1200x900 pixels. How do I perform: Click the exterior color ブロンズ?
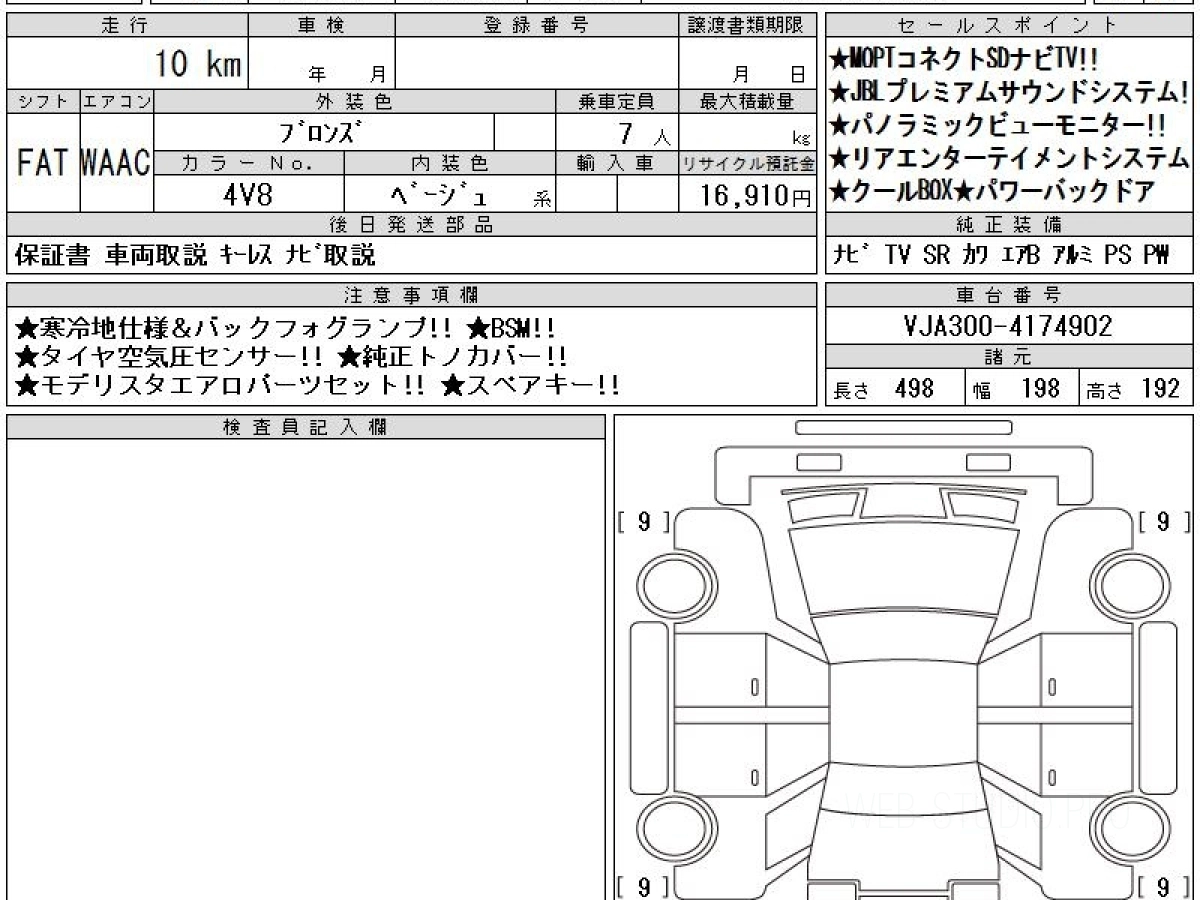point(323,132)
